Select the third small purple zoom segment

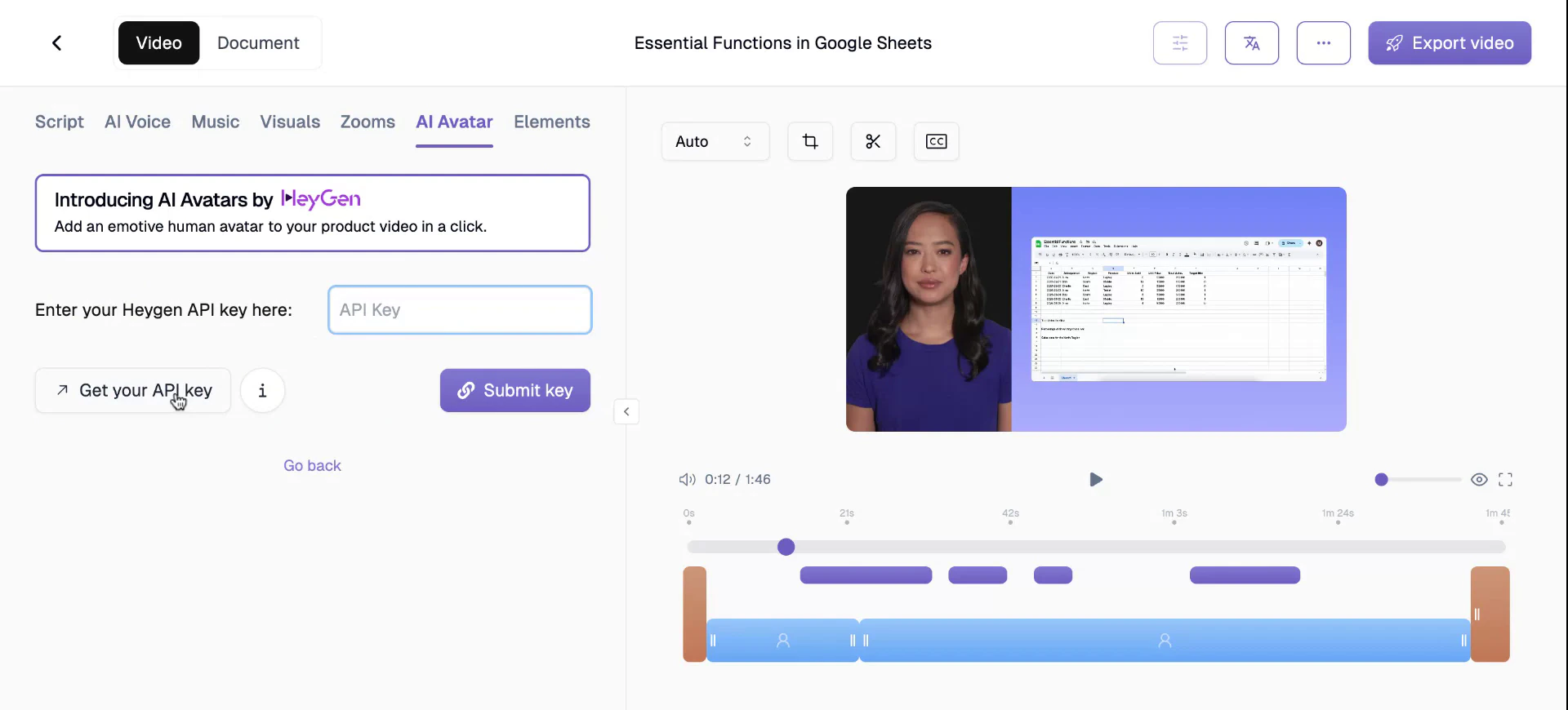(1053, 575)
